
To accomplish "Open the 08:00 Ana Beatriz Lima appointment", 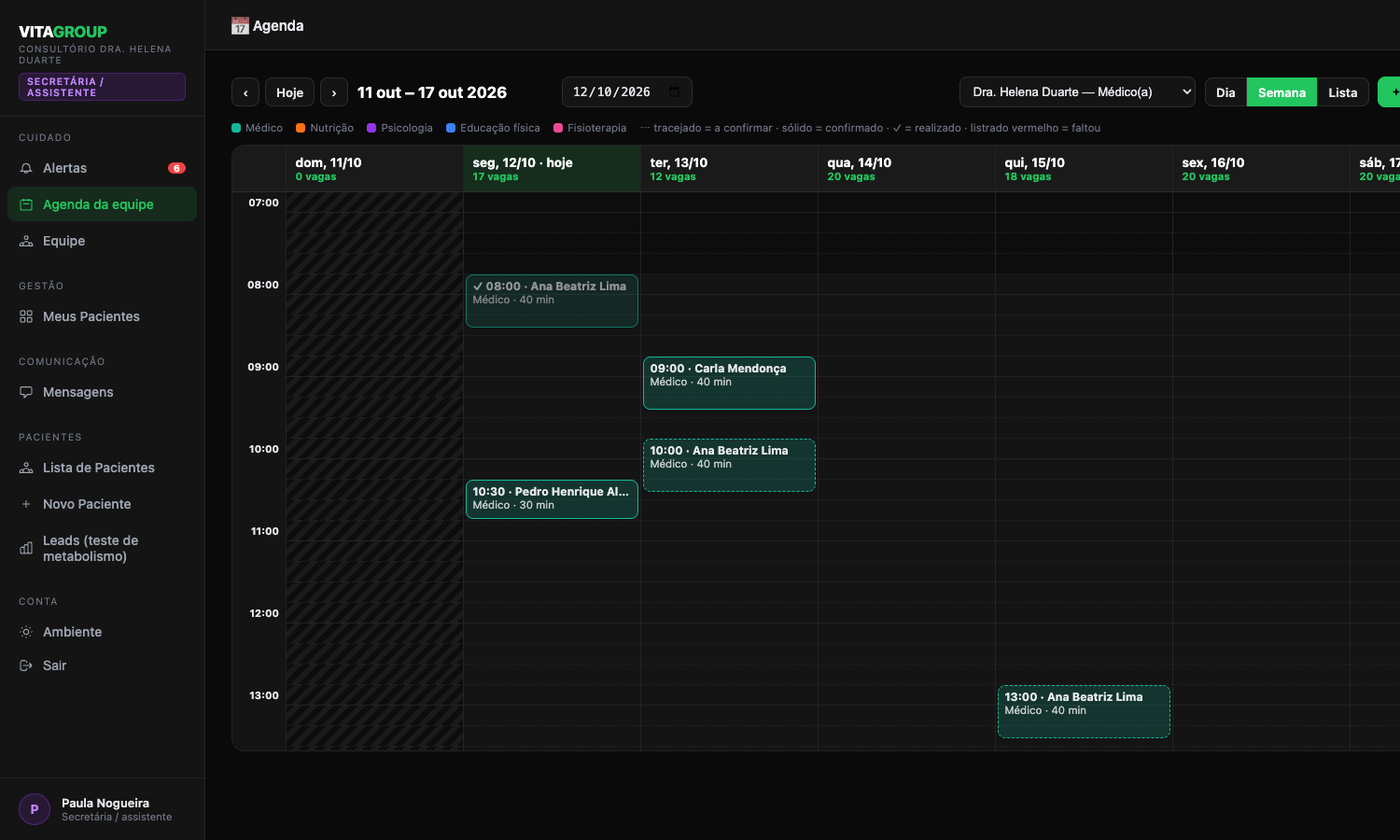I will coord(552,301).
